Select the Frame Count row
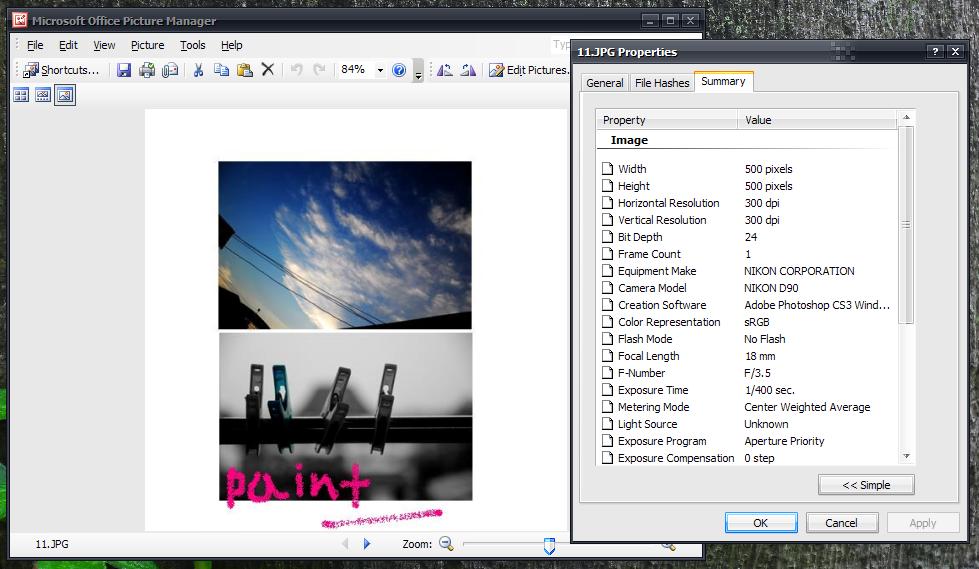The image size is (979, 569). tap(747, 254)
